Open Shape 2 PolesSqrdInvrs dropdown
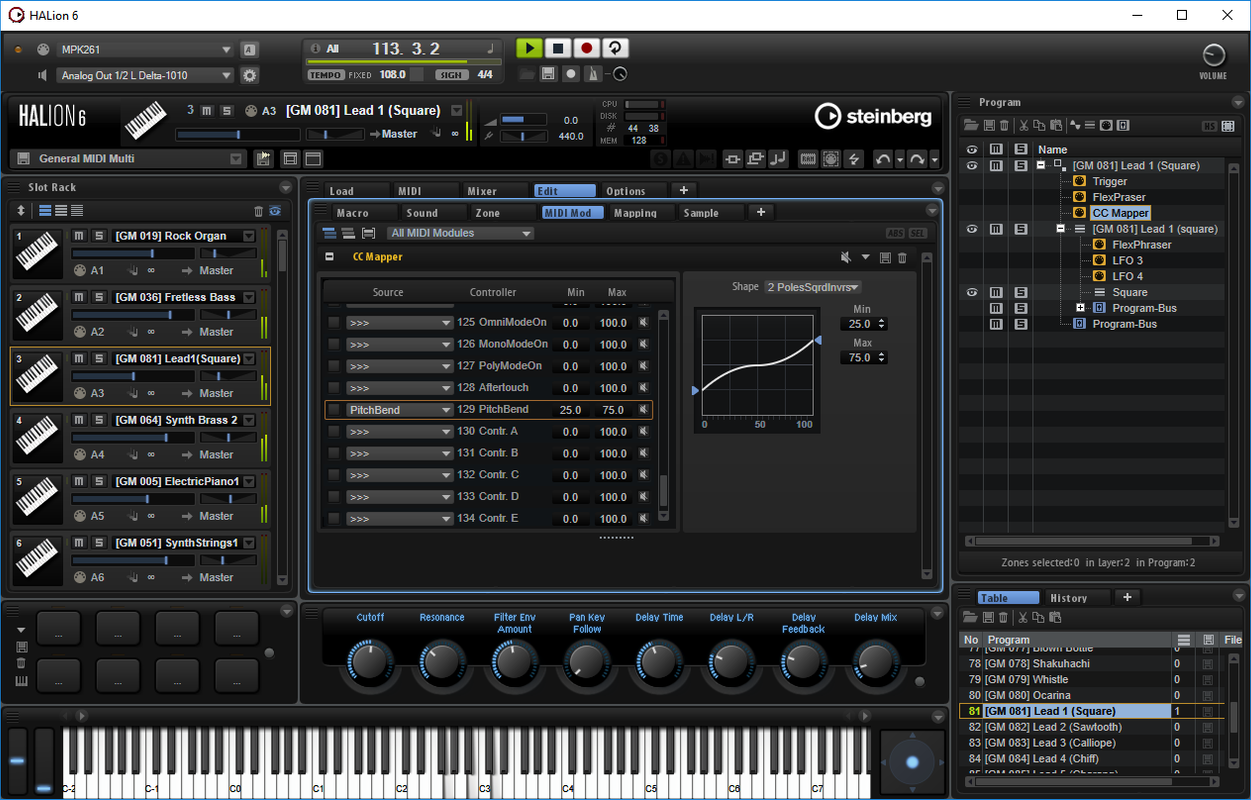 click(x=813, y=287)
